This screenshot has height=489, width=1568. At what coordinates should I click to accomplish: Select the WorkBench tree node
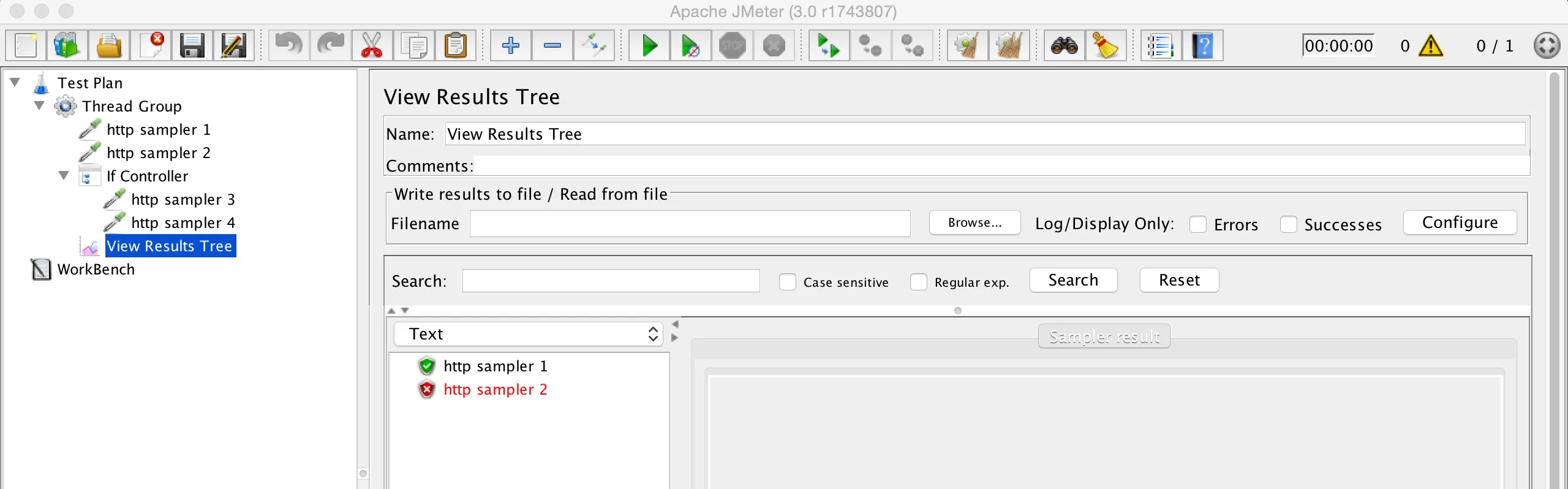click(x=96, y=269)
